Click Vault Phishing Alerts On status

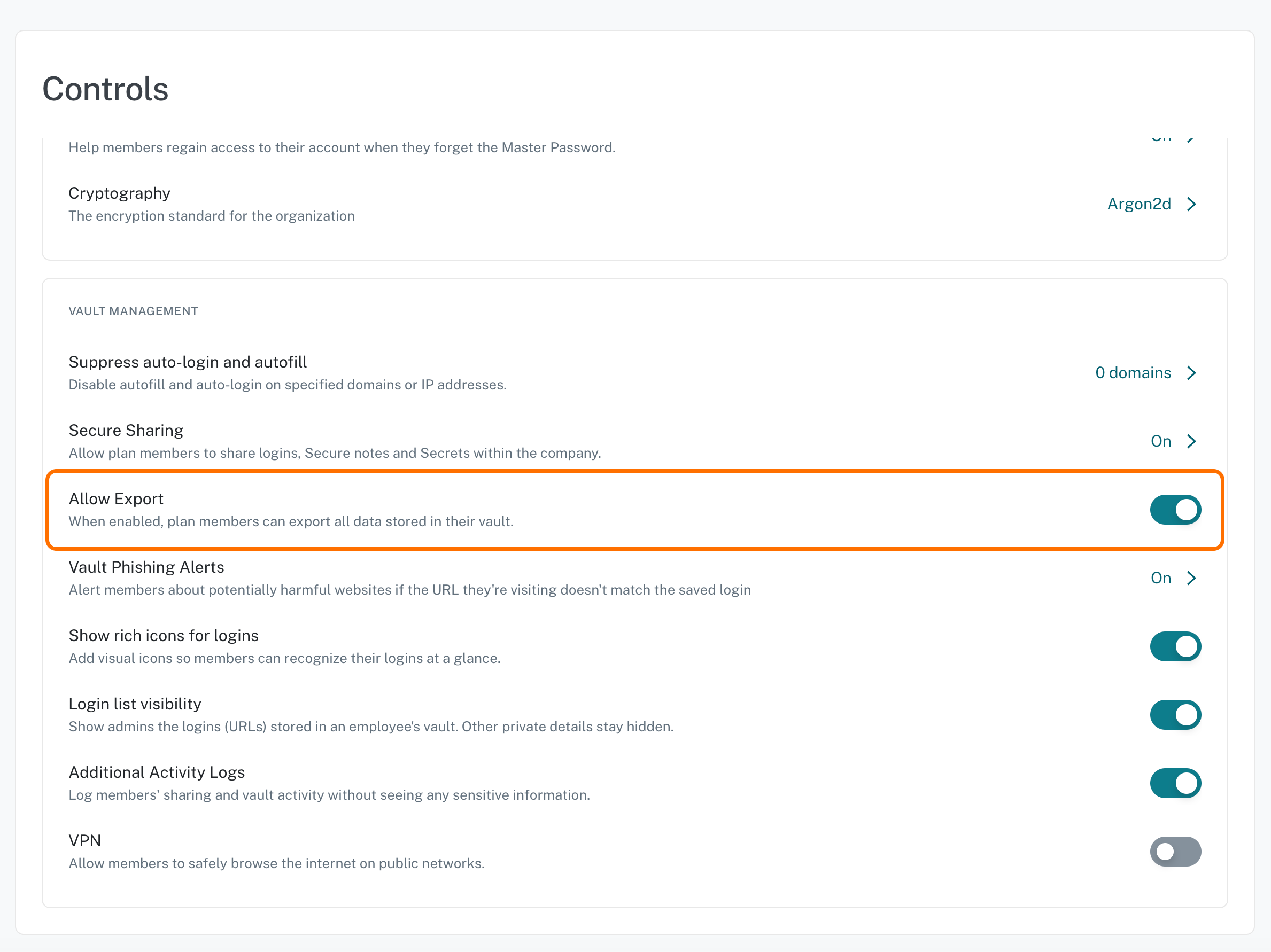point(1161,578)
